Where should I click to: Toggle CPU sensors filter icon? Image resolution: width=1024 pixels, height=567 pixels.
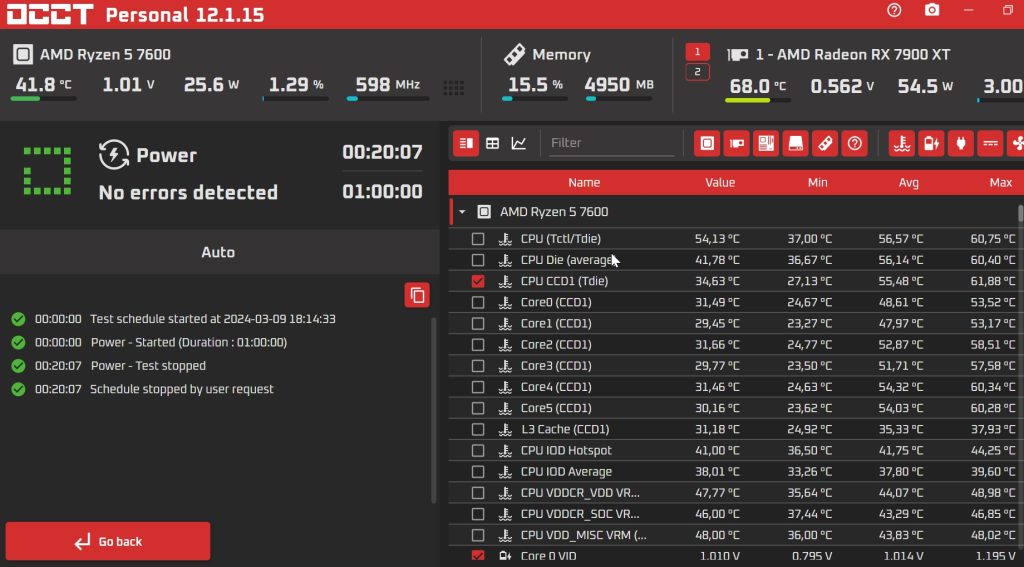click(x=707, y=143)
